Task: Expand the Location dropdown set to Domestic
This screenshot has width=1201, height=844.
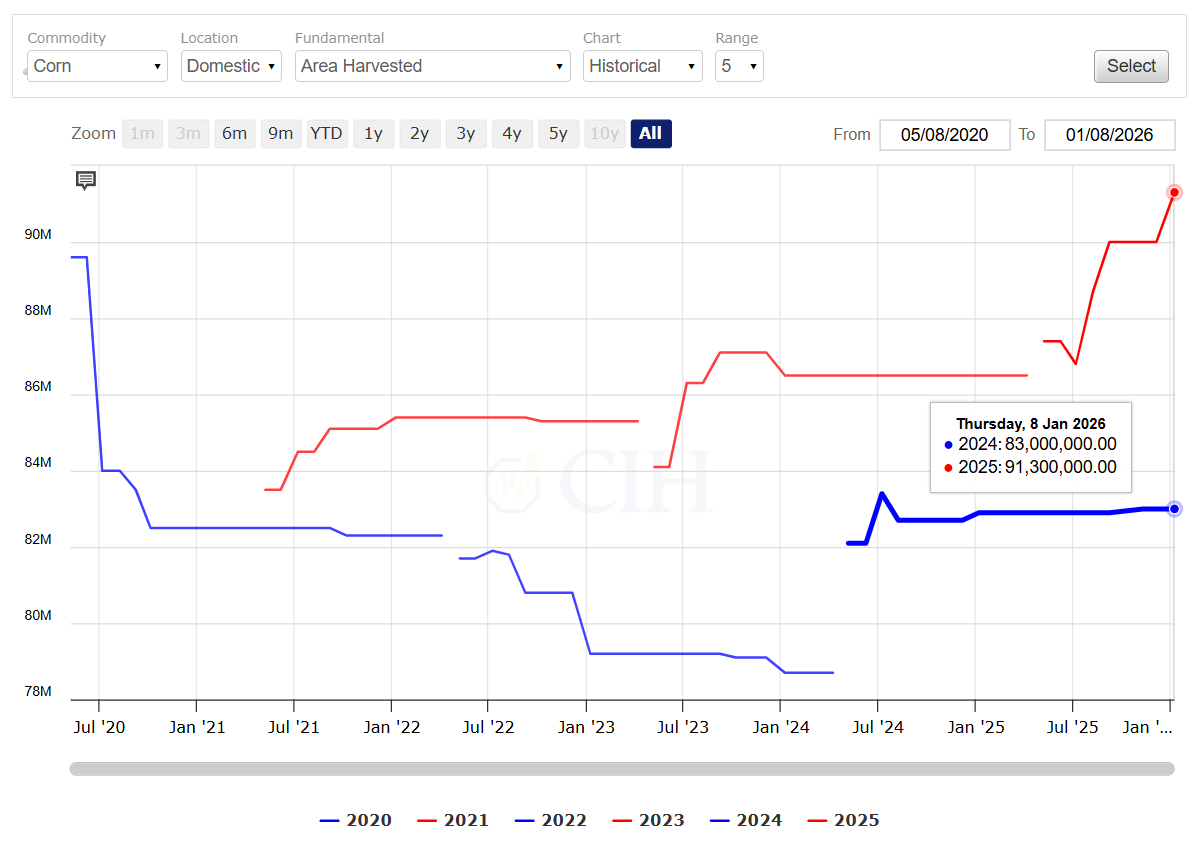Action: [x=231, y=66]
